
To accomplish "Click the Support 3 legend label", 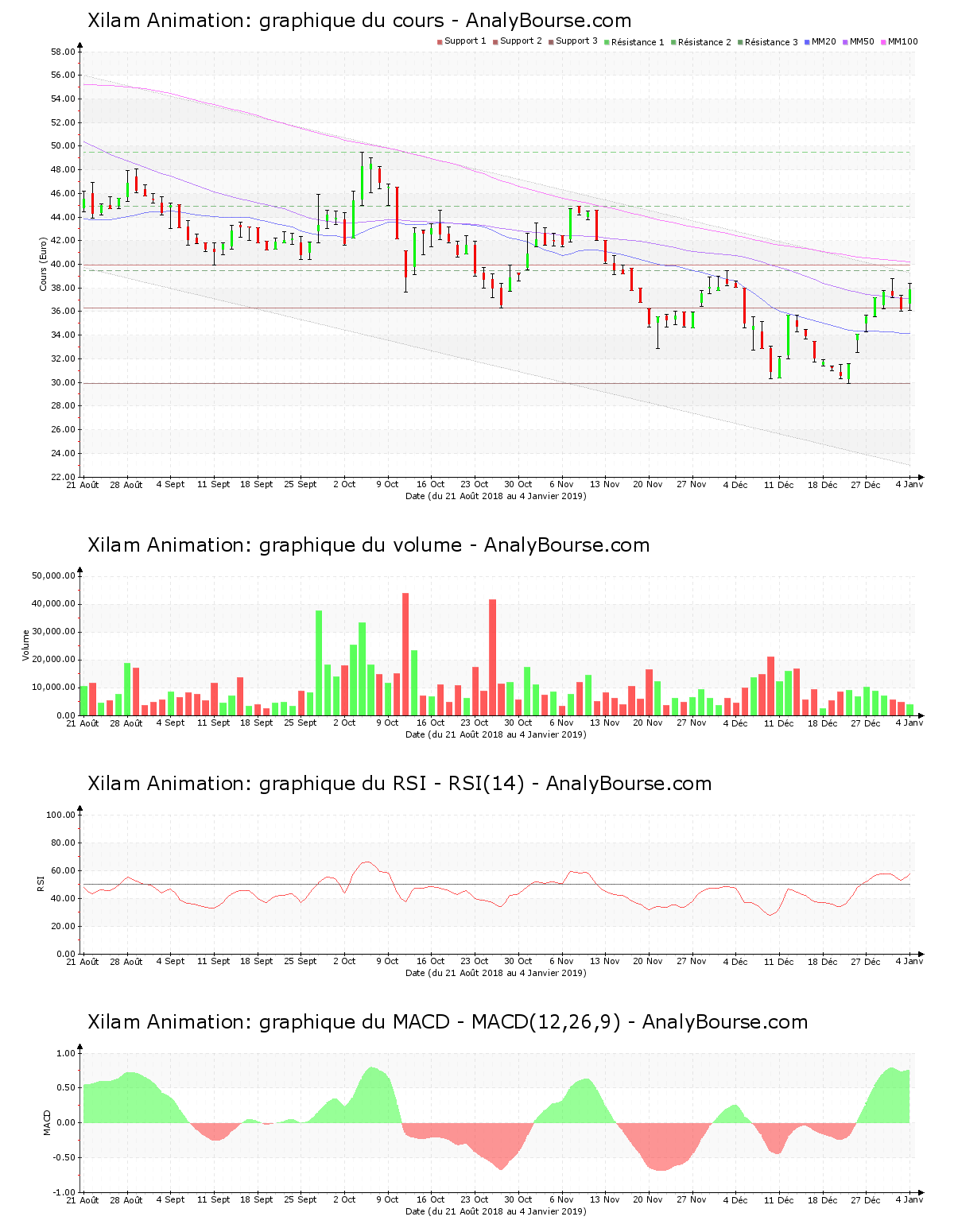I will [x=576, y=41].
